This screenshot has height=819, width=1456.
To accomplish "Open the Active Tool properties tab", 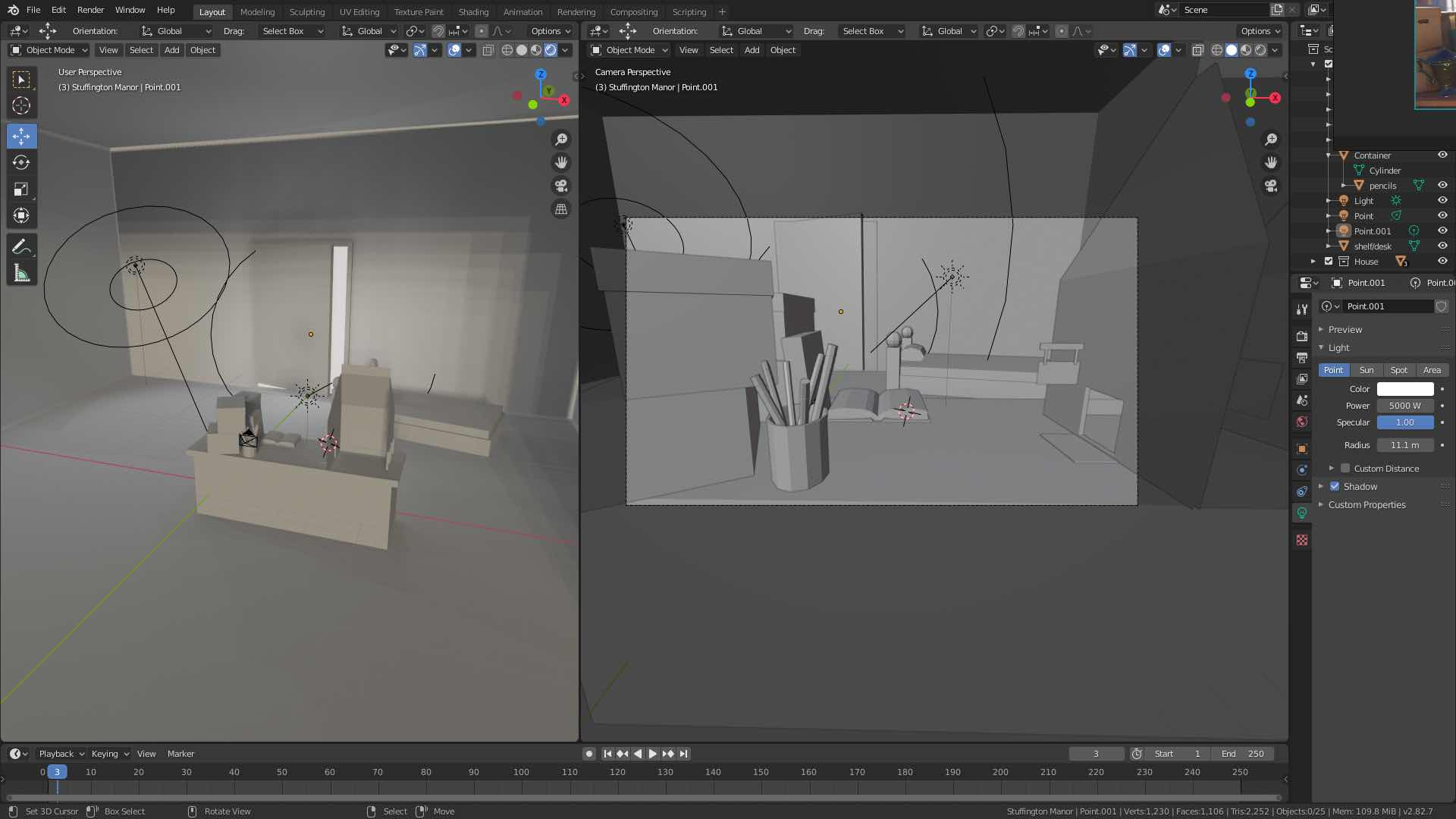I will click(1302, 309).
